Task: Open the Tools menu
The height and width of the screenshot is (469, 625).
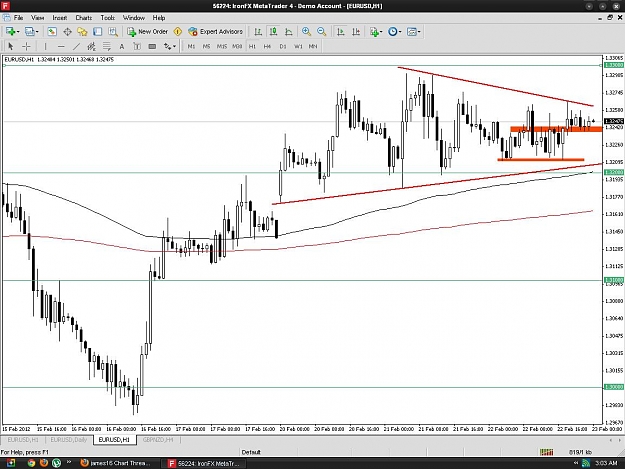Action: (107, 18)
